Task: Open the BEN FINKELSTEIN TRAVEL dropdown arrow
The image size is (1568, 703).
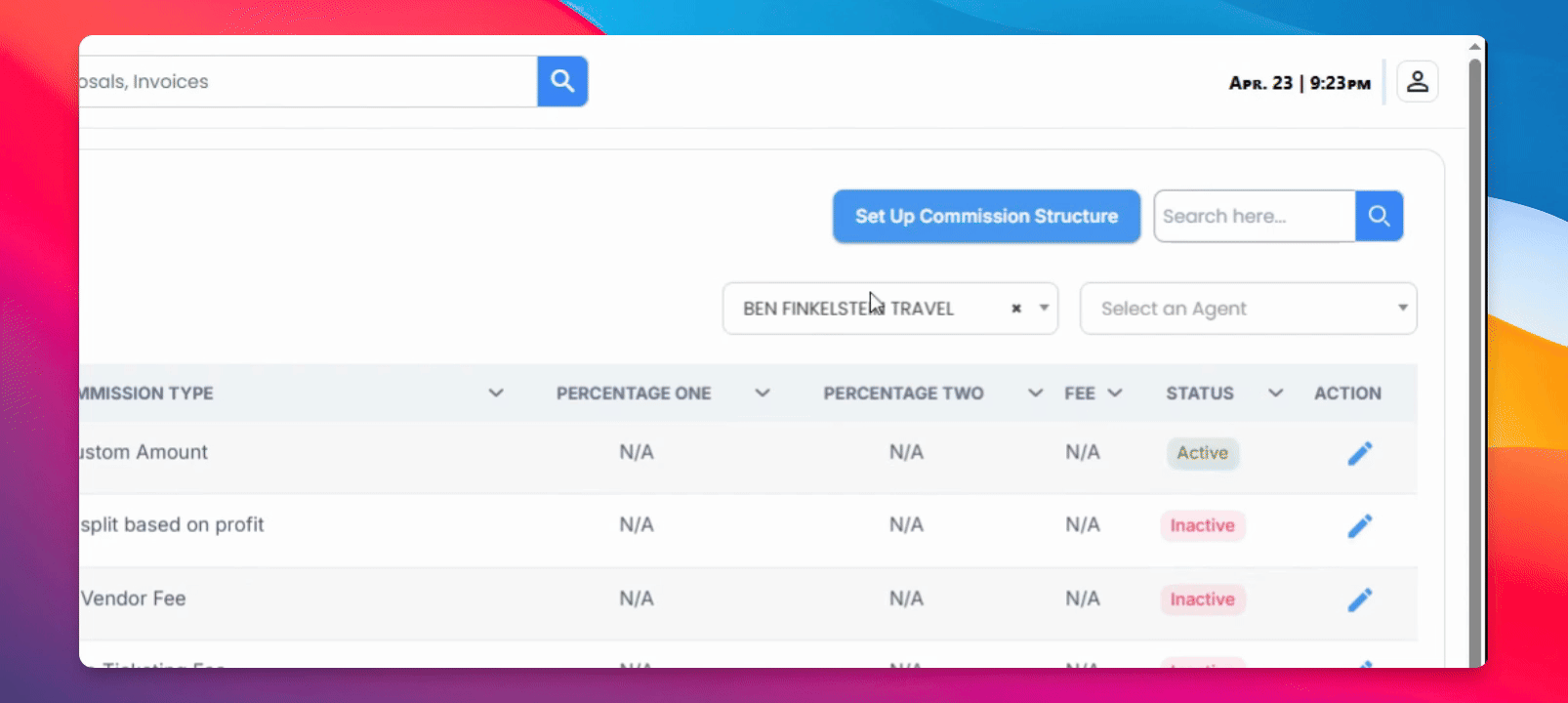Action: click(x=1044, y=308)
